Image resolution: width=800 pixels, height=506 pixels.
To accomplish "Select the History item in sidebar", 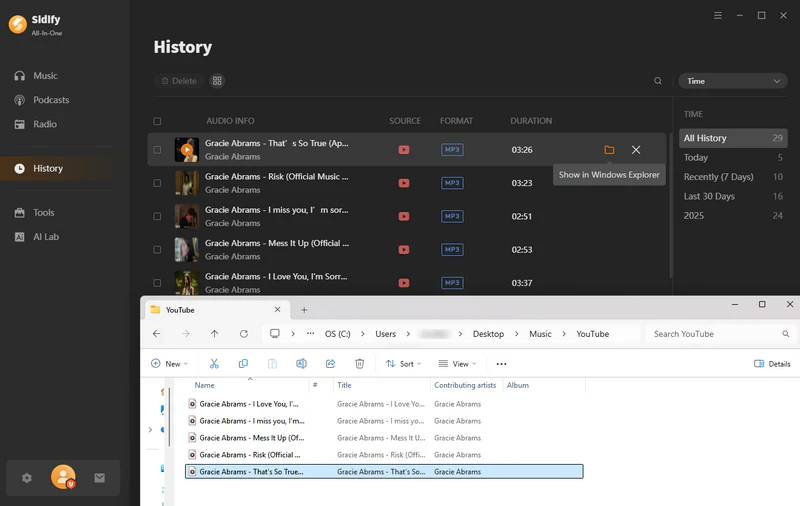I will coord(56,168).
